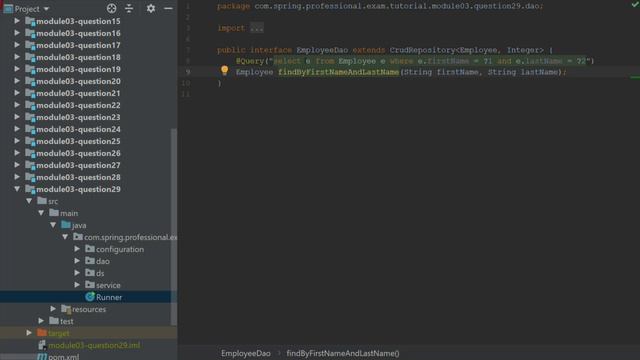Image resolution: width=640 pixels, height=360 pixels.
Task: Click the resources folder label
Action: [89, 309]
